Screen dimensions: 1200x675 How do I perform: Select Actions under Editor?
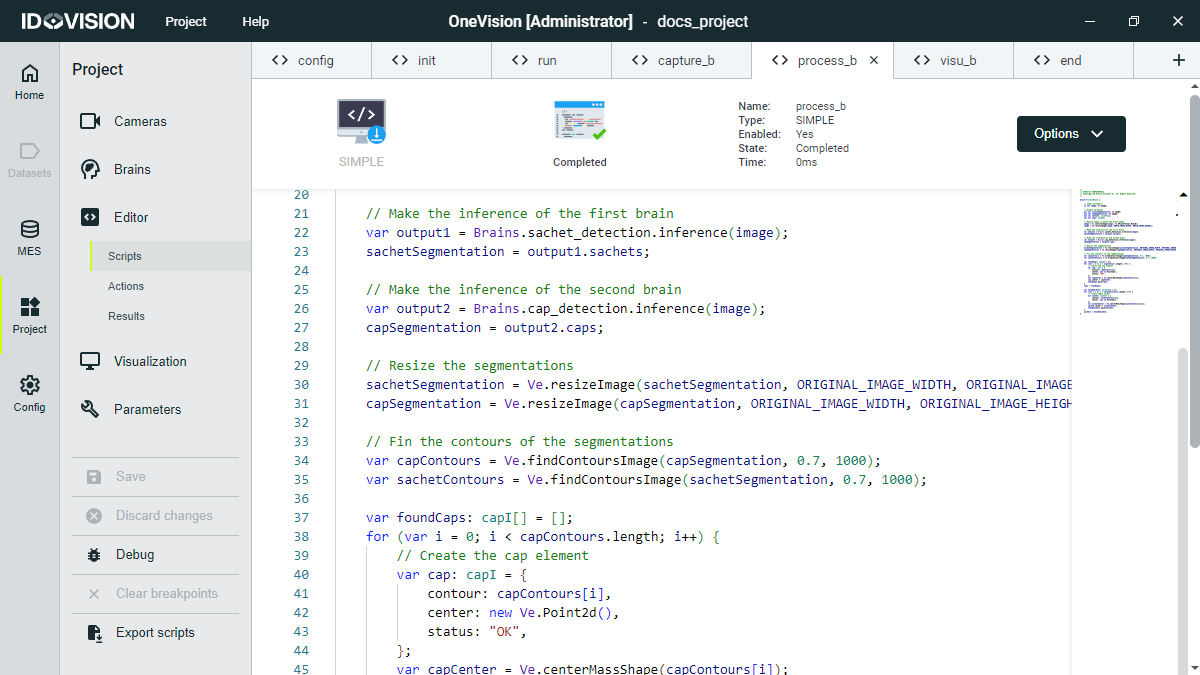click(x=126, y=286)
